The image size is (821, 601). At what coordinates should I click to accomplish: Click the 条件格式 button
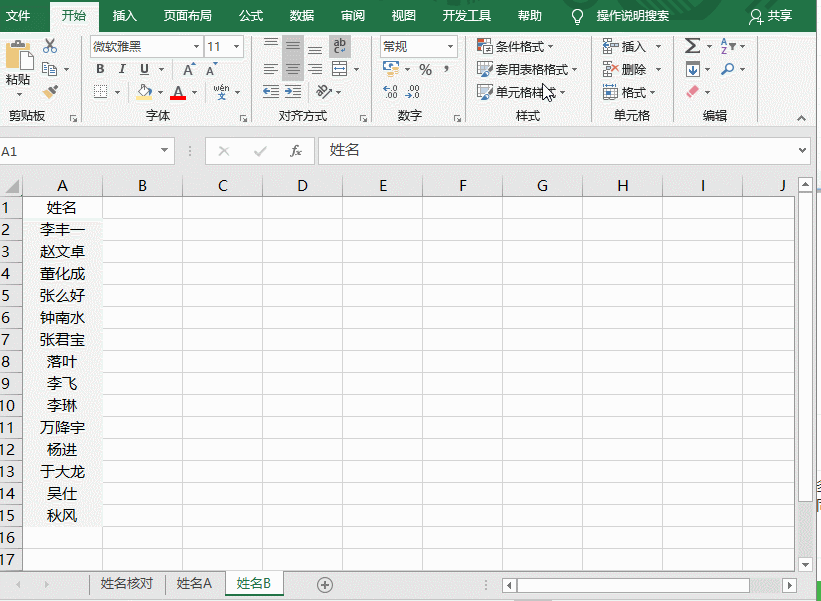coord(516,47)
